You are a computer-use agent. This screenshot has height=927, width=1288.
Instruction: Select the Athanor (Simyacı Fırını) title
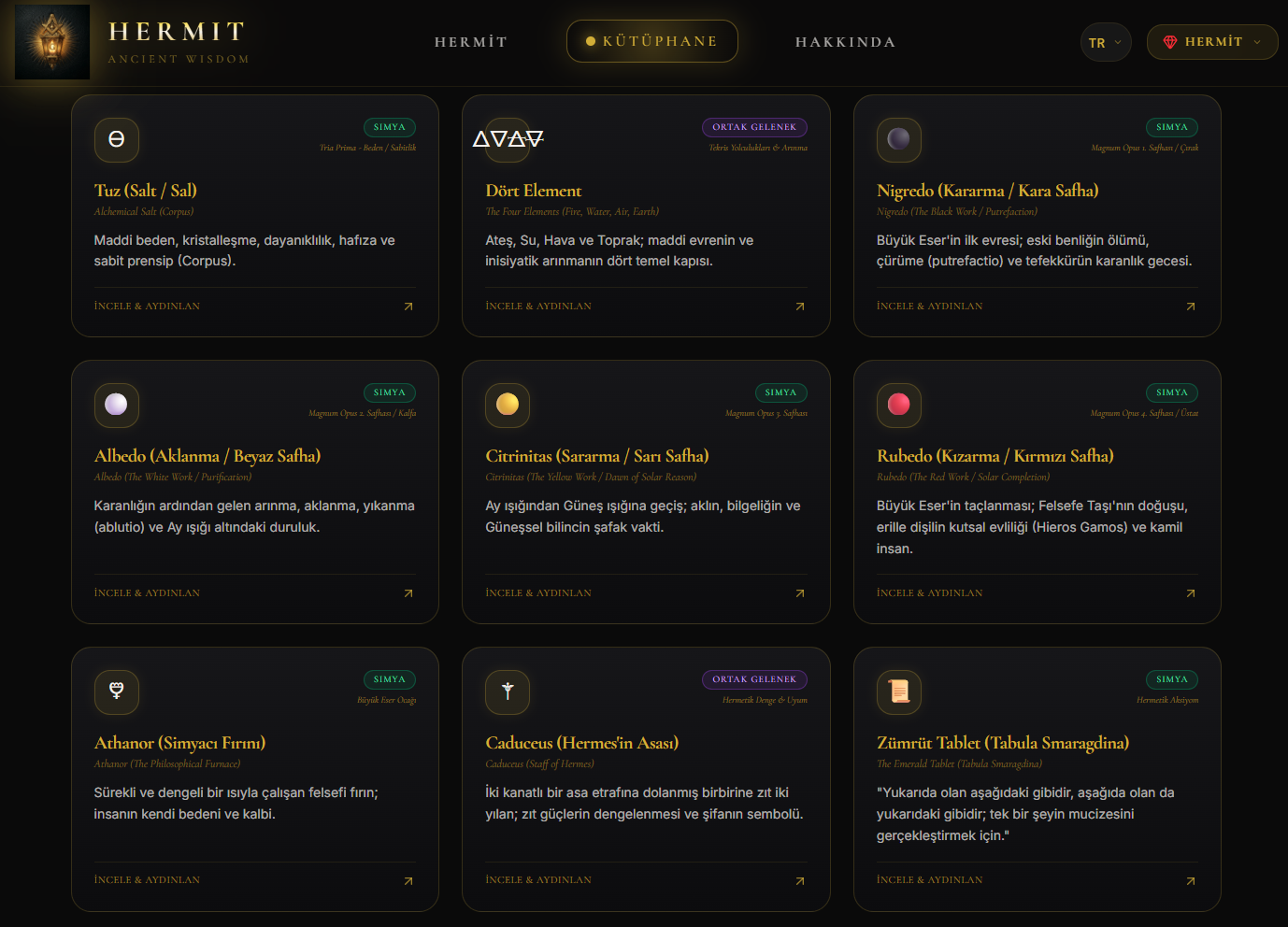[x=179, y=743]
